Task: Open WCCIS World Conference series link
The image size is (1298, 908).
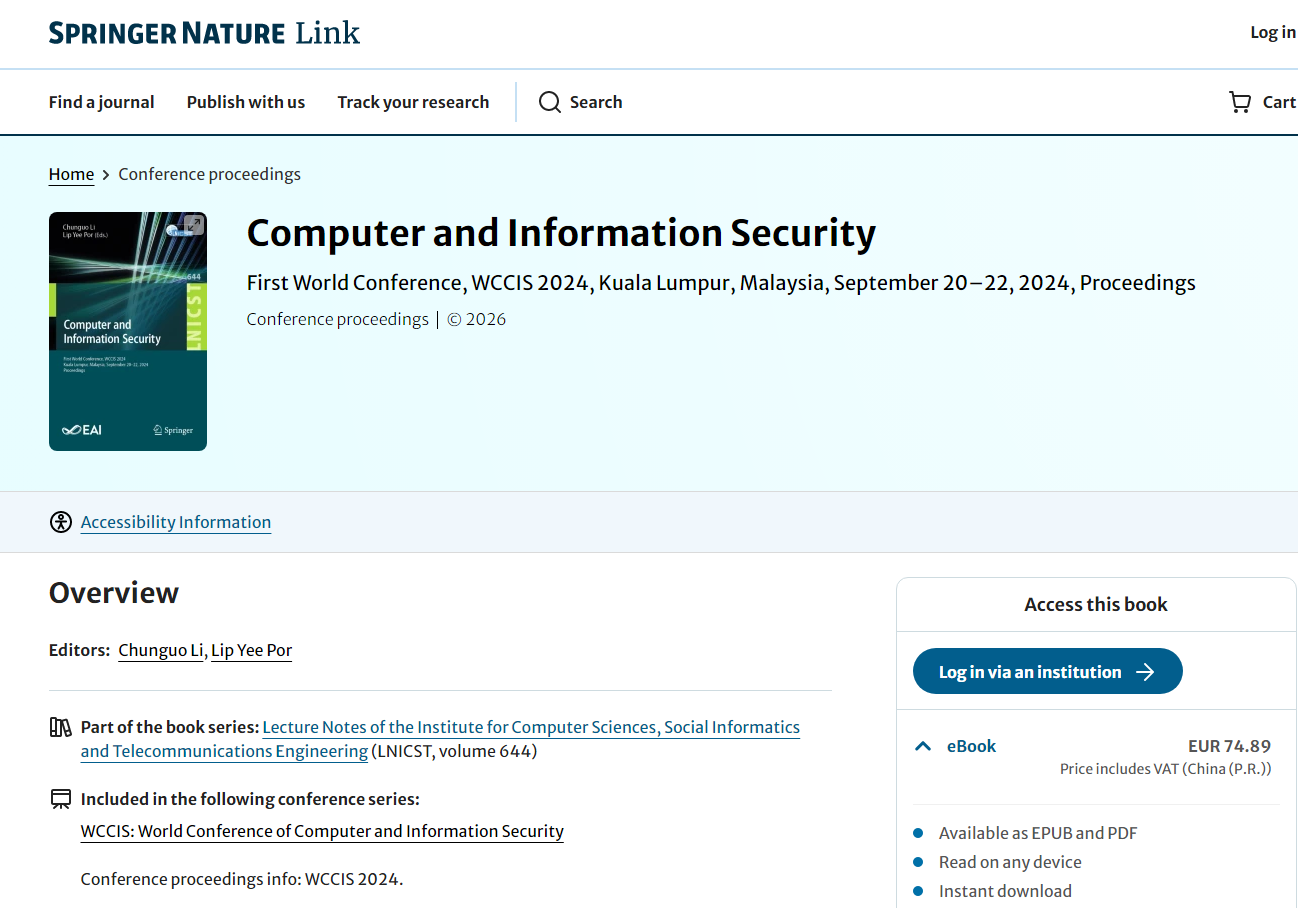Action: click(x=322, y=831)
